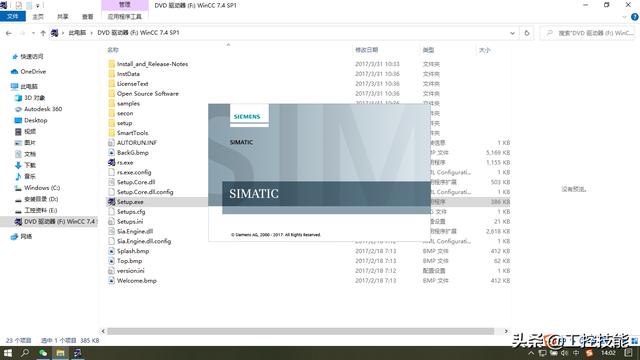Select the Setups.ini file icon
This screenshot has height=360, width=640.
pyautogui.click(x=111, y=221)
